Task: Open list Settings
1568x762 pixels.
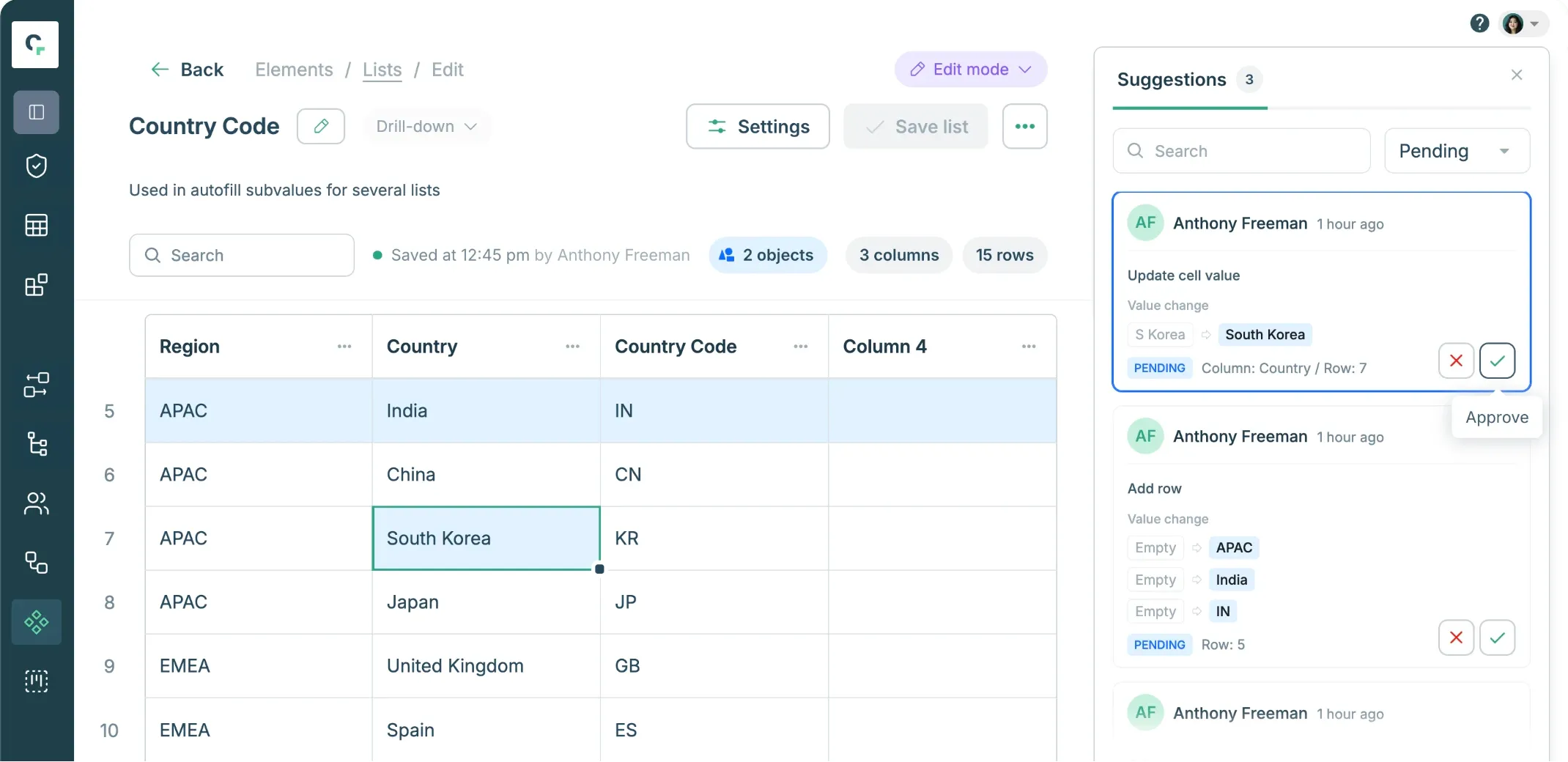Action: [x=758, y=126]
